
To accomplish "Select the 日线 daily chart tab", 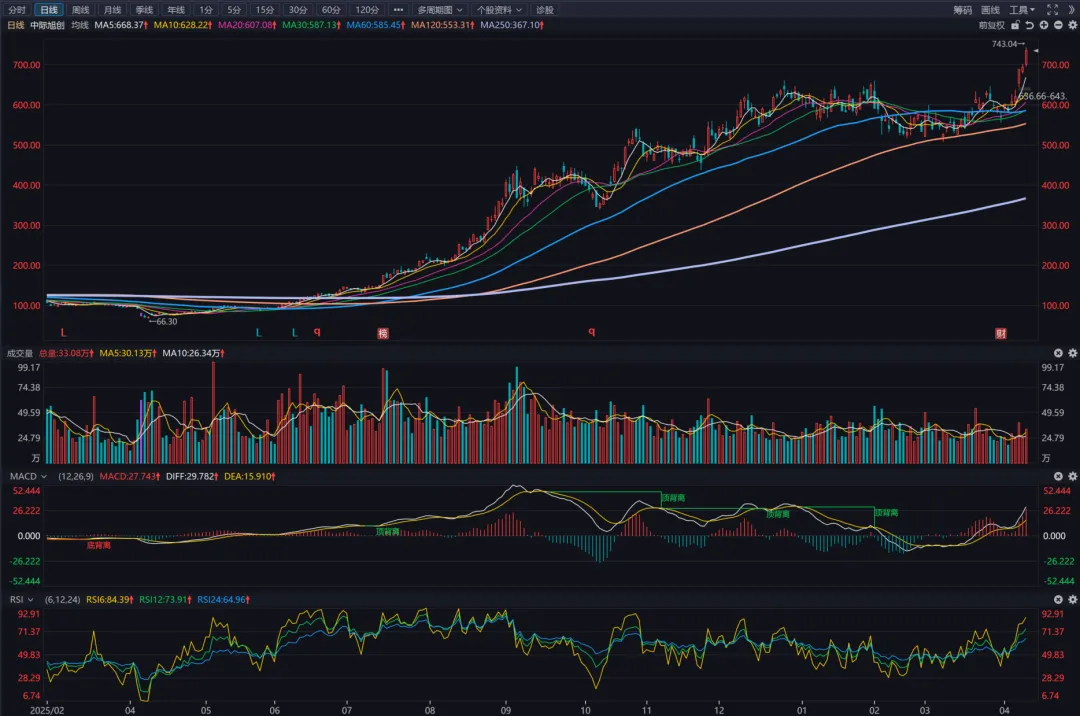I will pos(48,10).
